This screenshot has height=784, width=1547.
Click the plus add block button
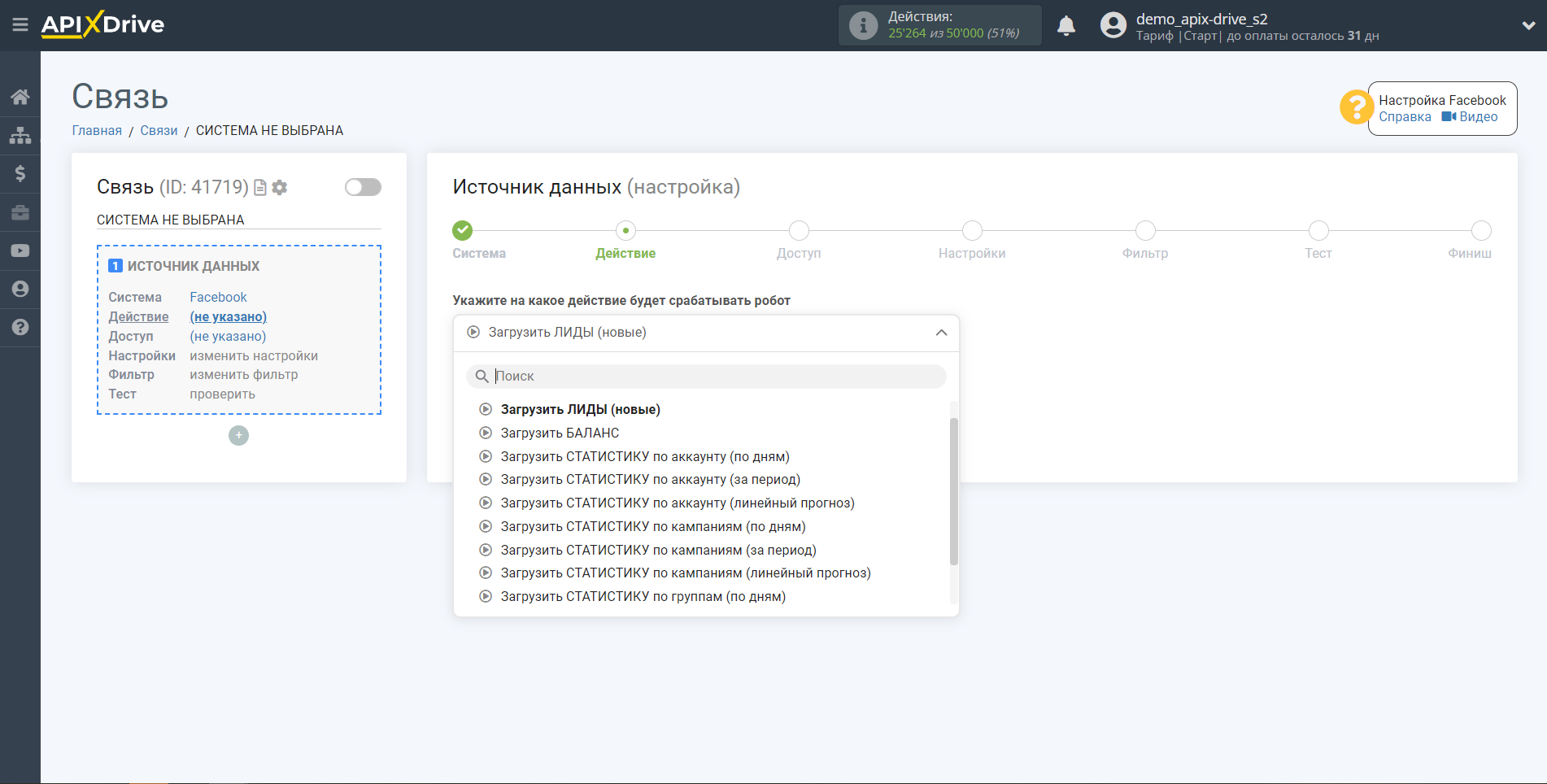coord(238,435)
